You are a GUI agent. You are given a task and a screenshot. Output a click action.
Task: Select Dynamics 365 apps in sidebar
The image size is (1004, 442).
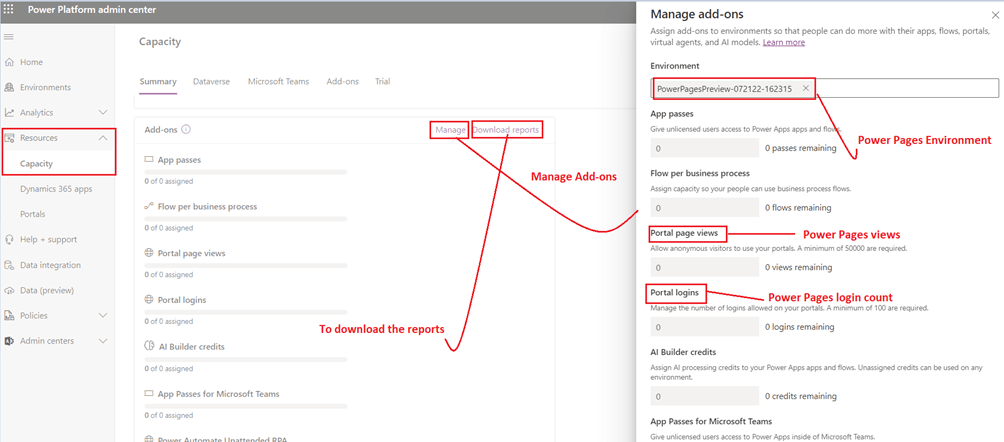[56, 189]
